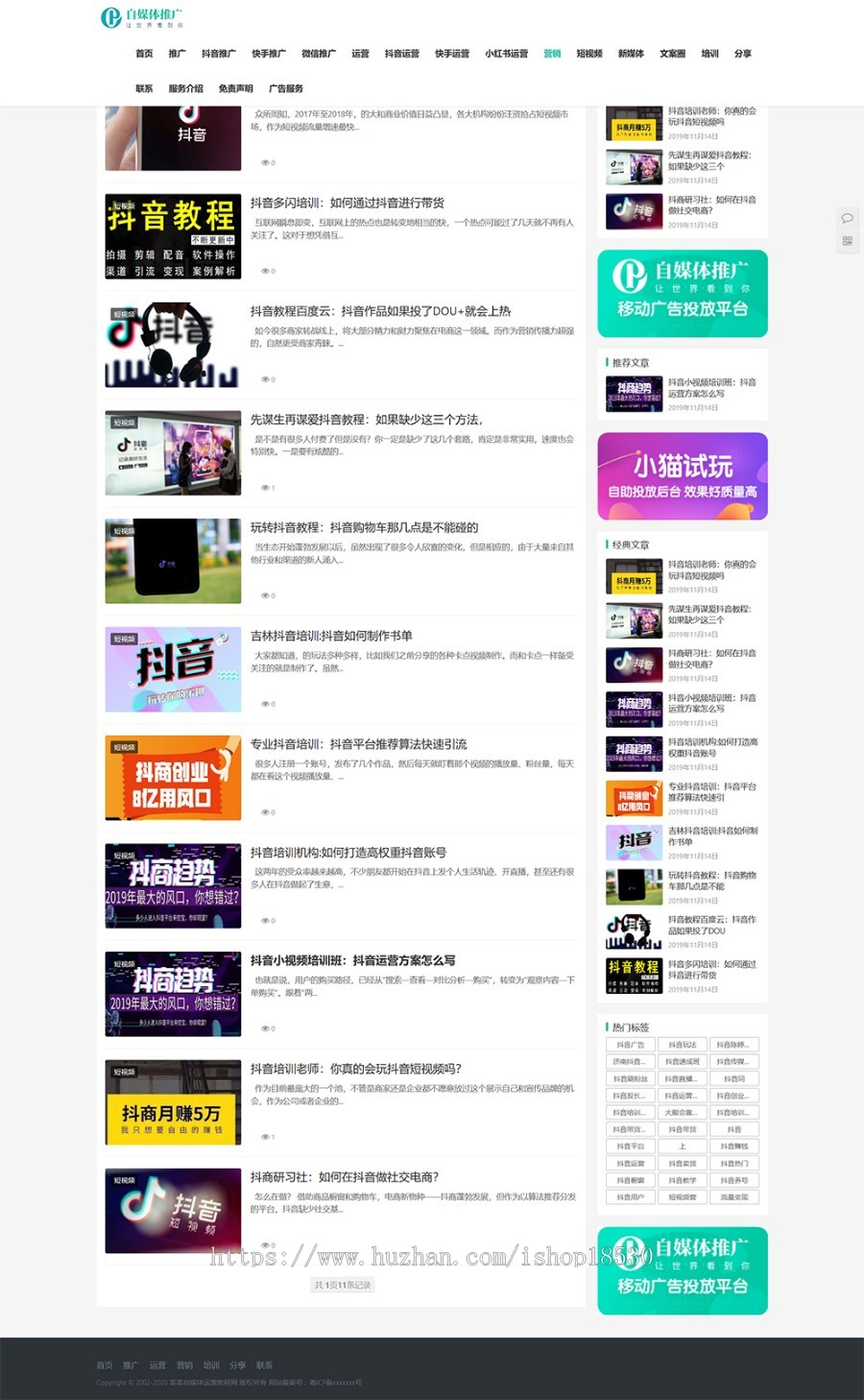Click the 自媒体推广 site logo

[142, 17]
